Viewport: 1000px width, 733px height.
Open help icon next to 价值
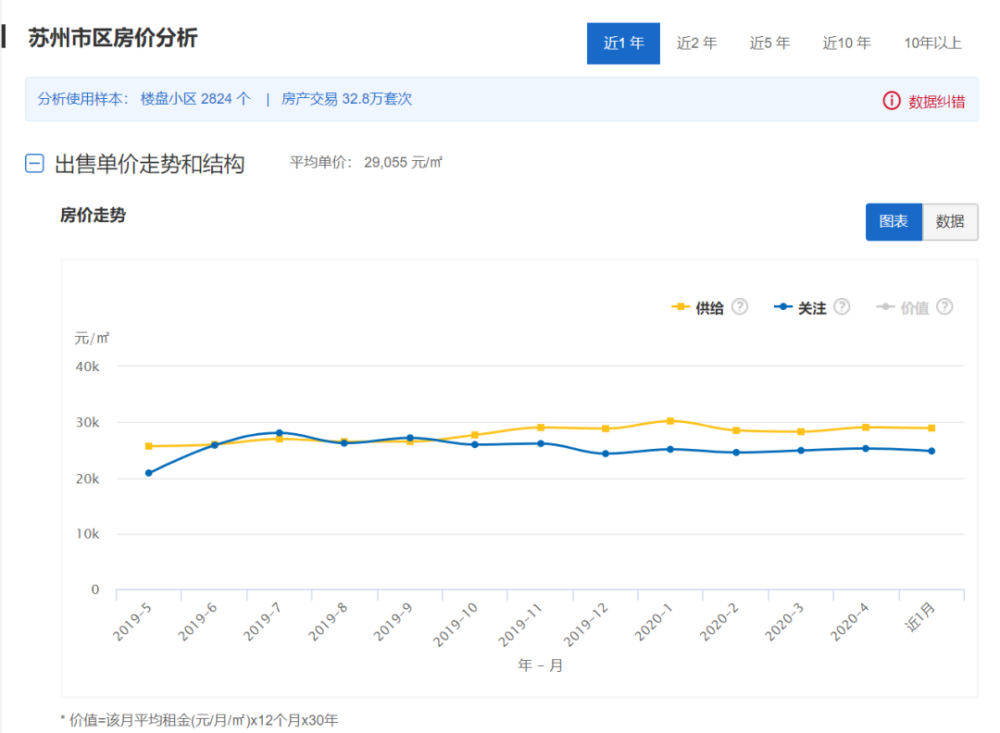[945, 307]
